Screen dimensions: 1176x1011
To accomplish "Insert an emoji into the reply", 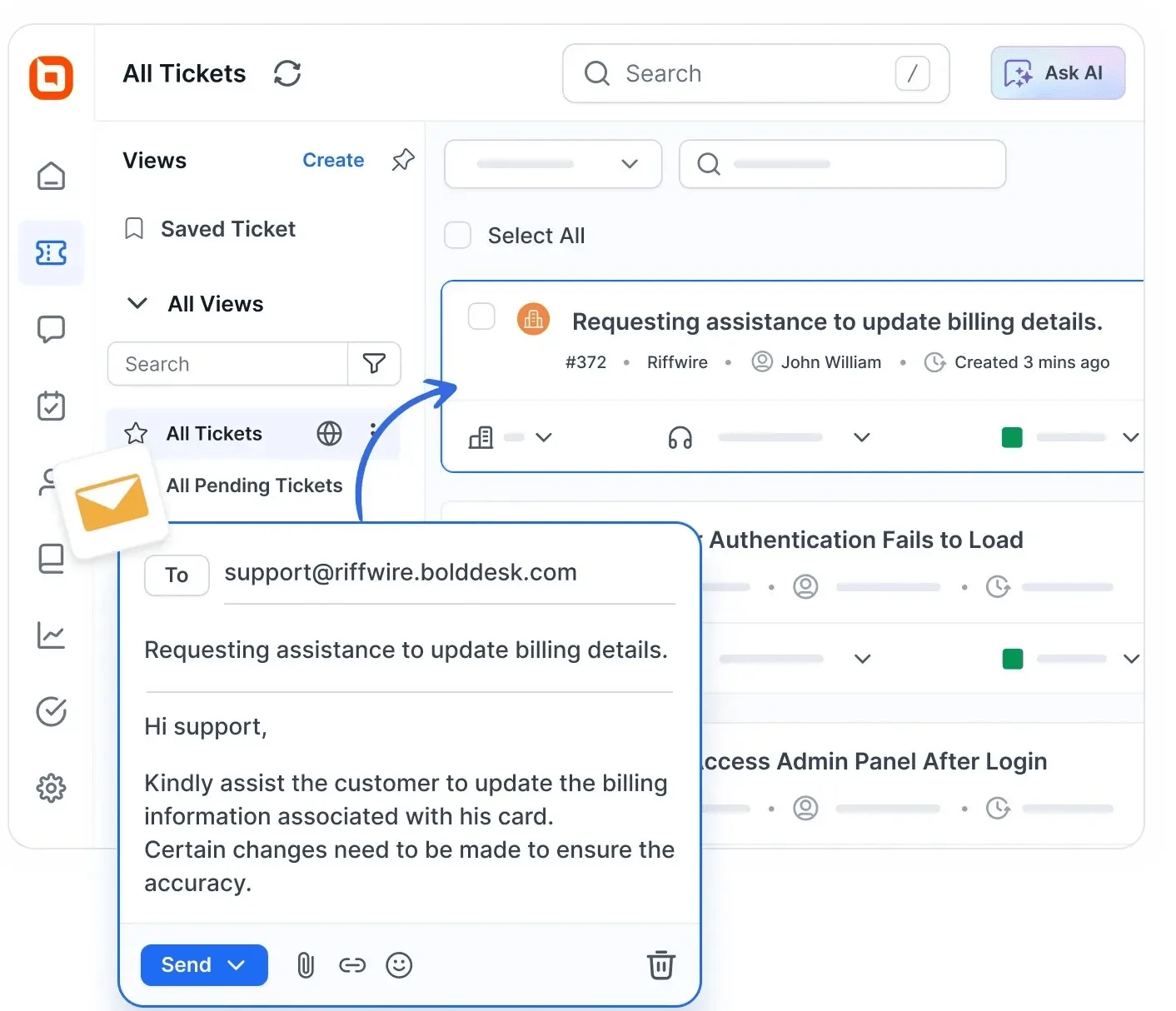I will [x=399, y=964].
